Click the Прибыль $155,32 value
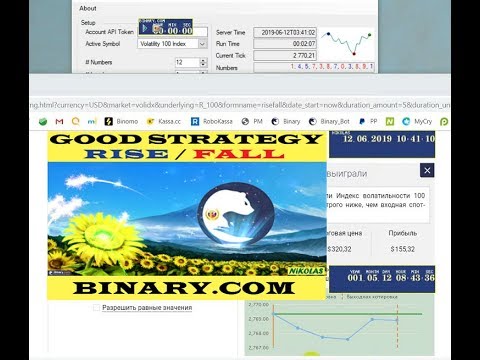The height and width of the screenshot is (360, 480). click(402, 249)
